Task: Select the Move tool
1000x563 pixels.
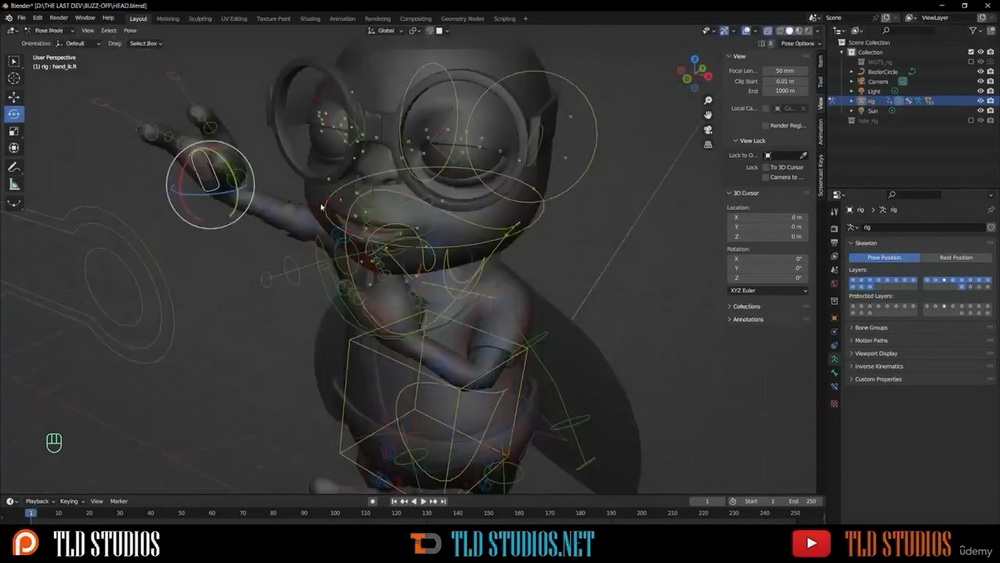Action: 13,97
